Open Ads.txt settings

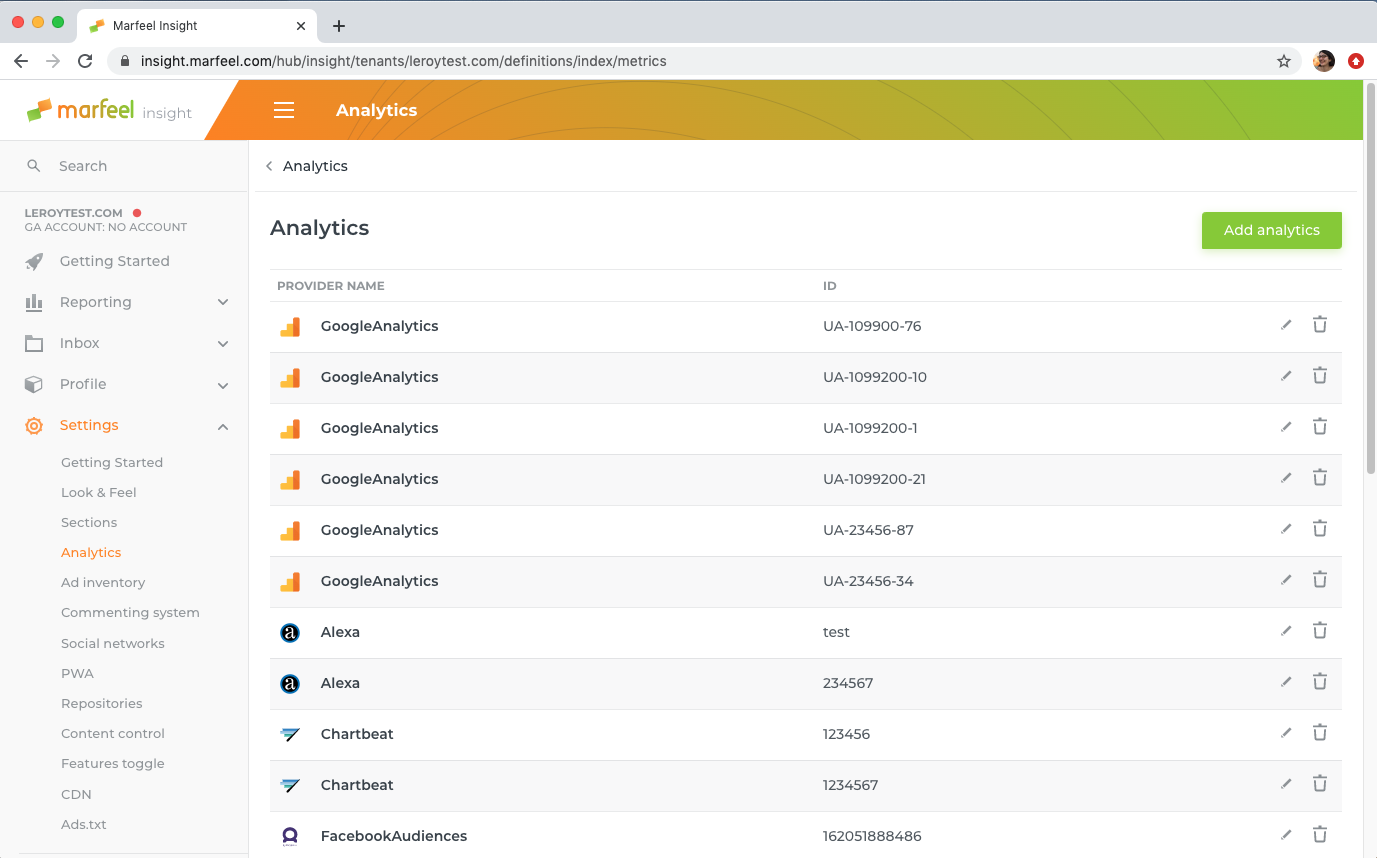click(84, 824)
